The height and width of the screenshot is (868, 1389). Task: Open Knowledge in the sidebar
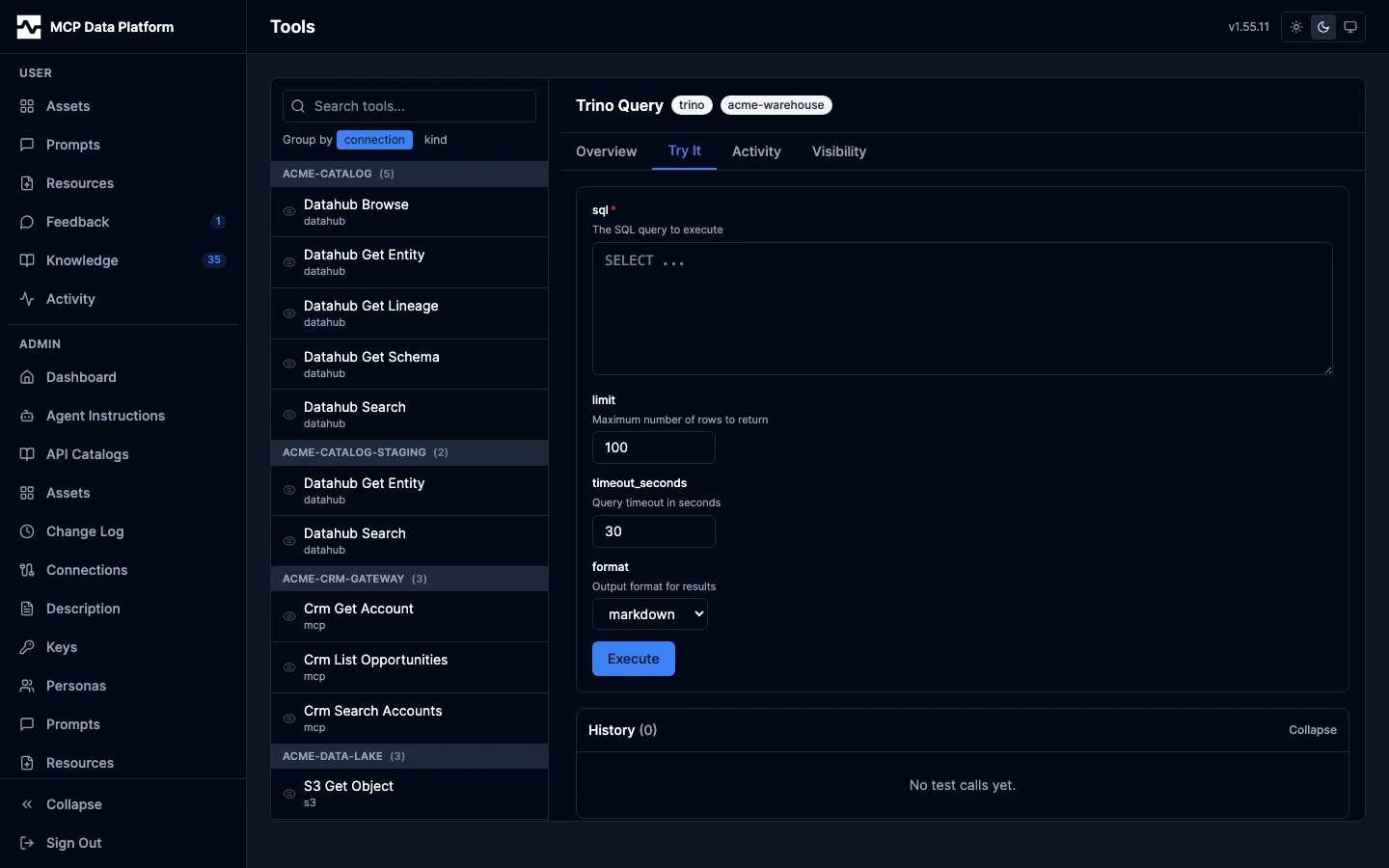[123, 260]
